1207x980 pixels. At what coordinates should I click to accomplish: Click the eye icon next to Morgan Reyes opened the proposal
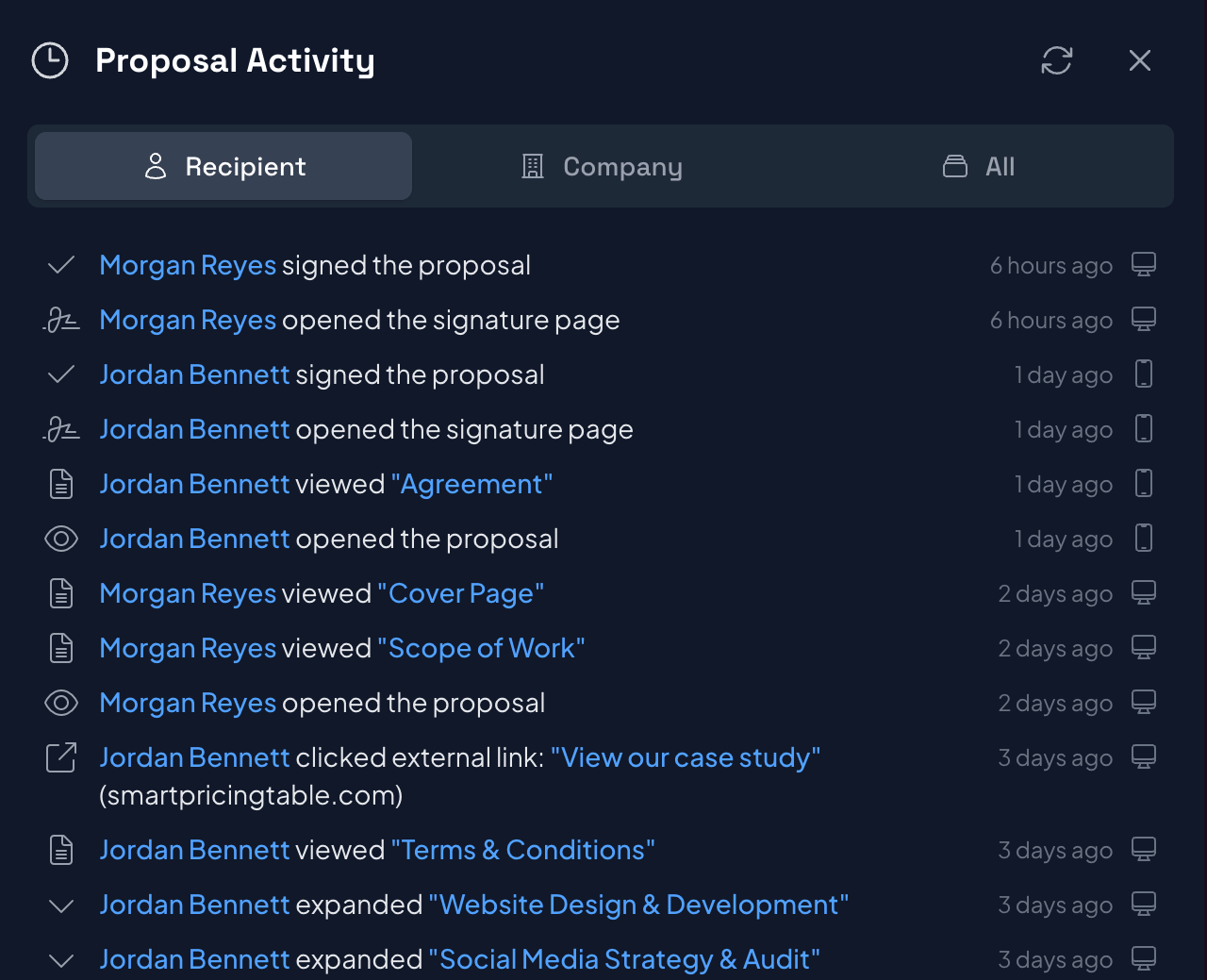[x=61, y=703]
